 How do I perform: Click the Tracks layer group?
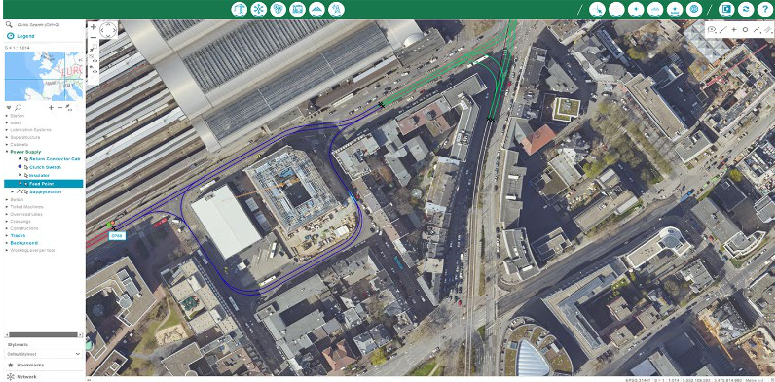pyautogui.click(x=18, y=236)
